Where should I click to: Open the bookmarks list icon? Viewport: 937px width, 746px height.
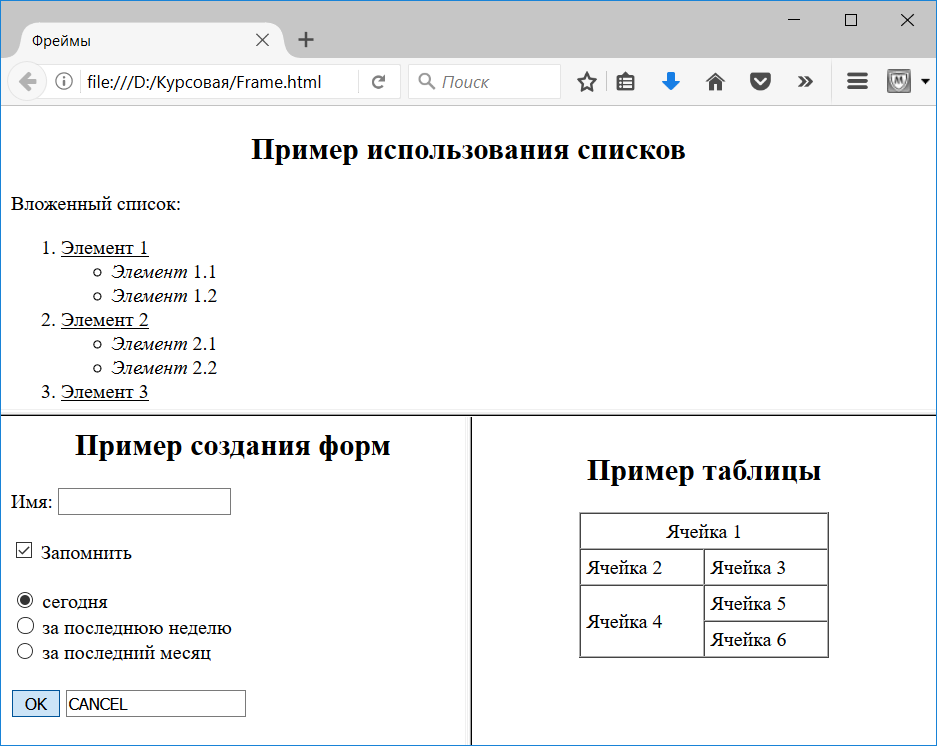click(625, 82)
